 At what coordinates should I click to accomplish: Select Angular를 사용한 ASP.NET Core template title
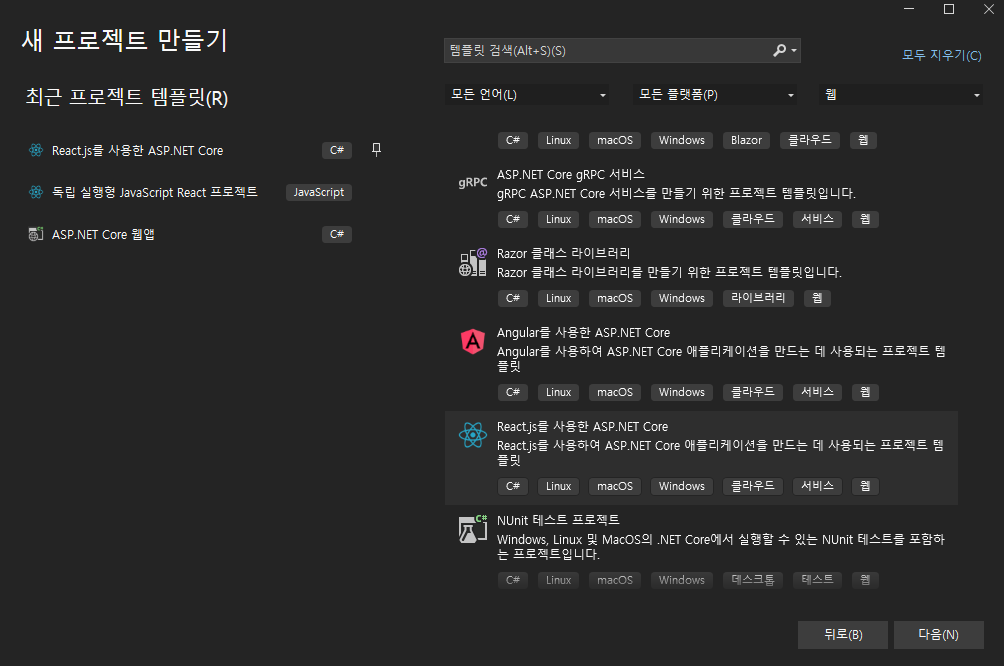click(x=583, y=332)
